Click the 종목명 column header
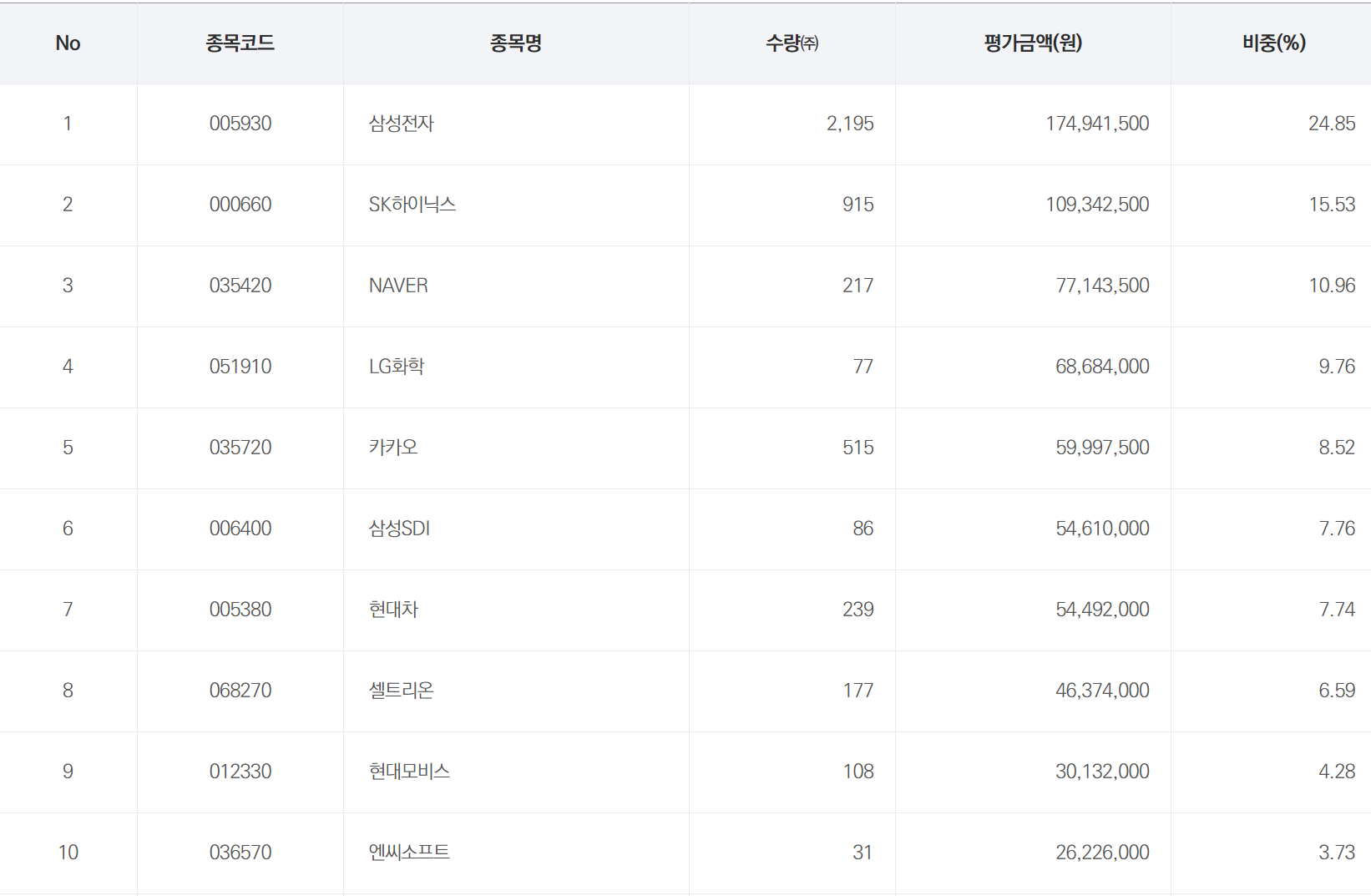Image resolution: width=1371 pixels, height=896 pixels. tap(516, 43)
